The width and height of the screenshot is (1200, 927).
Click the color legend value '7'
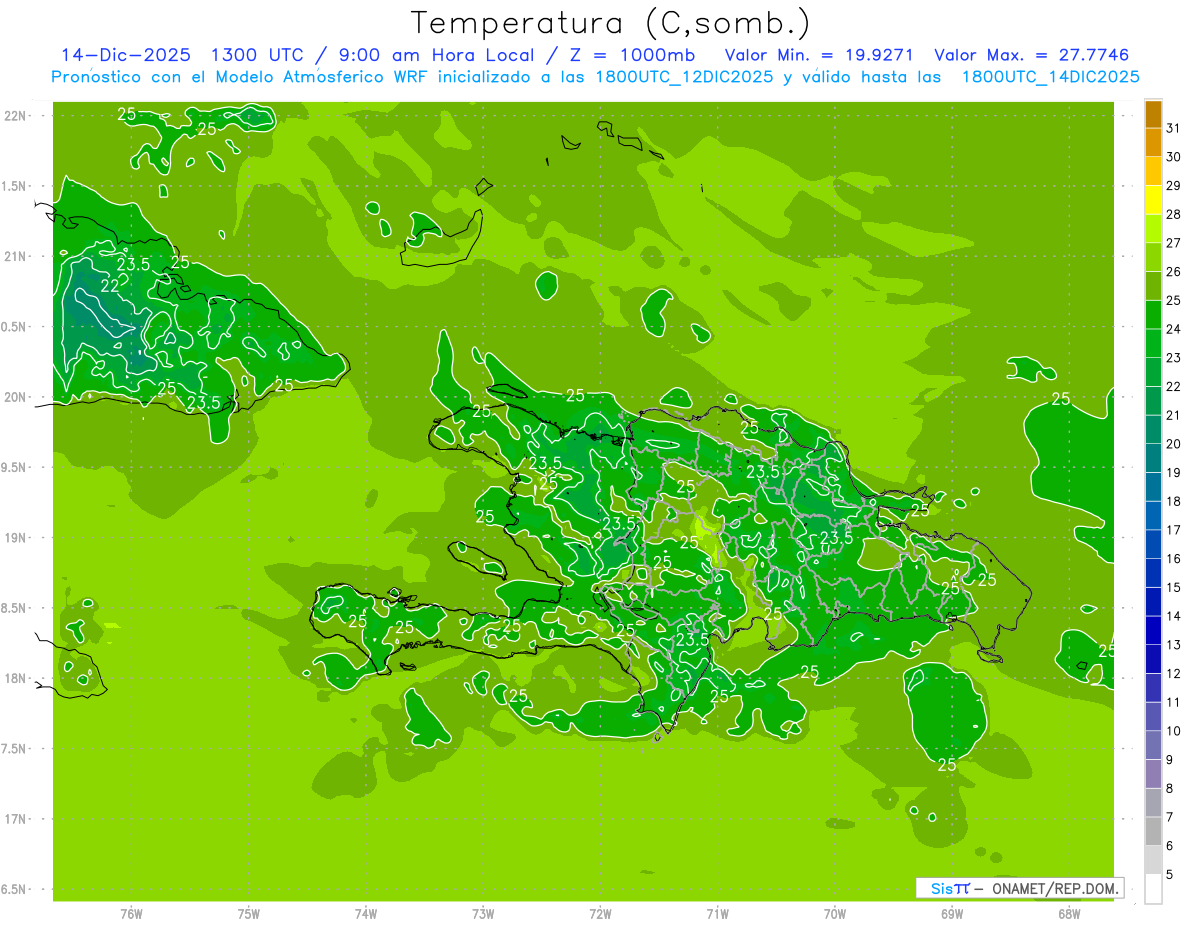point(1170,818)
